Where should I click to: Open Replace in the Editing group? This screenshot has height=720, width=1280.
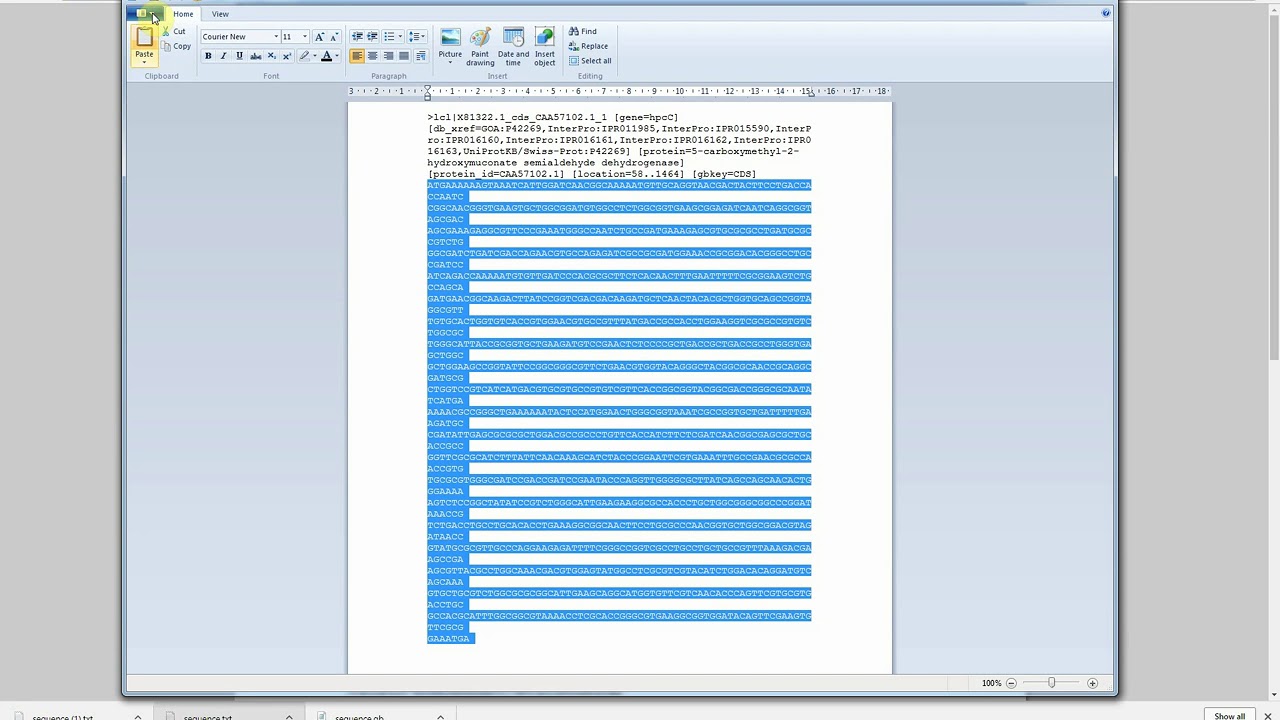[x=588, y=46]
